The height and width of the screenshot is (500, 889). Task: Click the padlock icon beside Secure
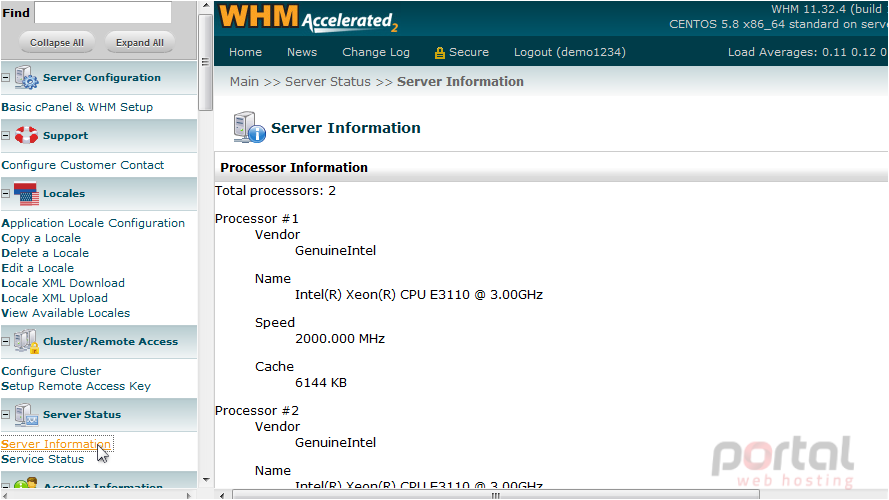pyautogui.click(x=439, y=53)
